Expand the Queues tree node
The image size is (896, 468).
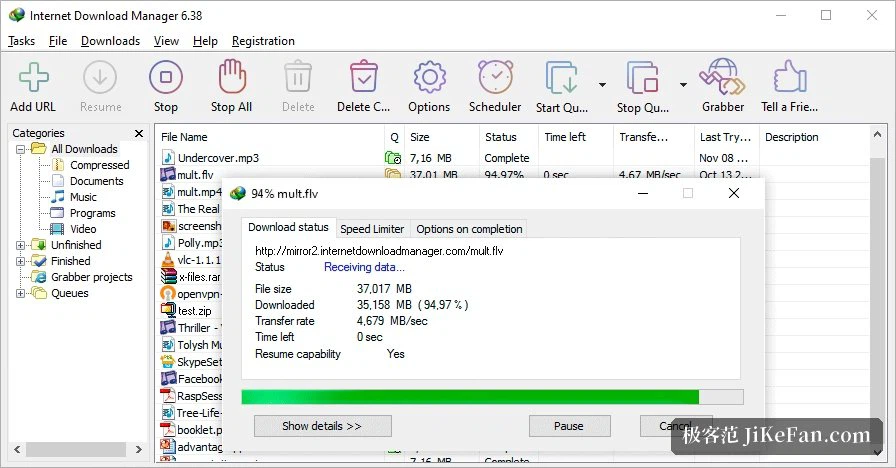(21, 293)
